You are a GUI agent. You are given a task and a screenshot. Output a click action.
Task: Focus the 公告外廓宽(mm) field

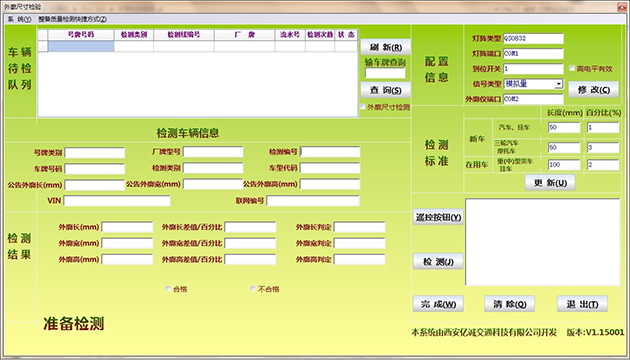click(213, 184)
